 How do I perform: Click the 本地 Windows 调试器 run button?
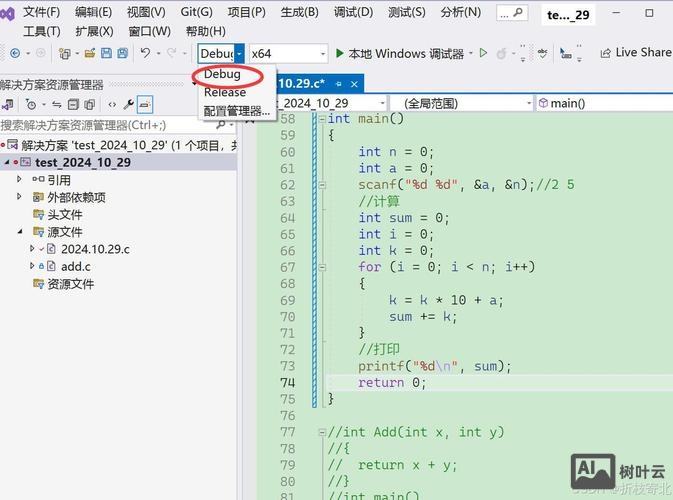click(x=400, y=53)
